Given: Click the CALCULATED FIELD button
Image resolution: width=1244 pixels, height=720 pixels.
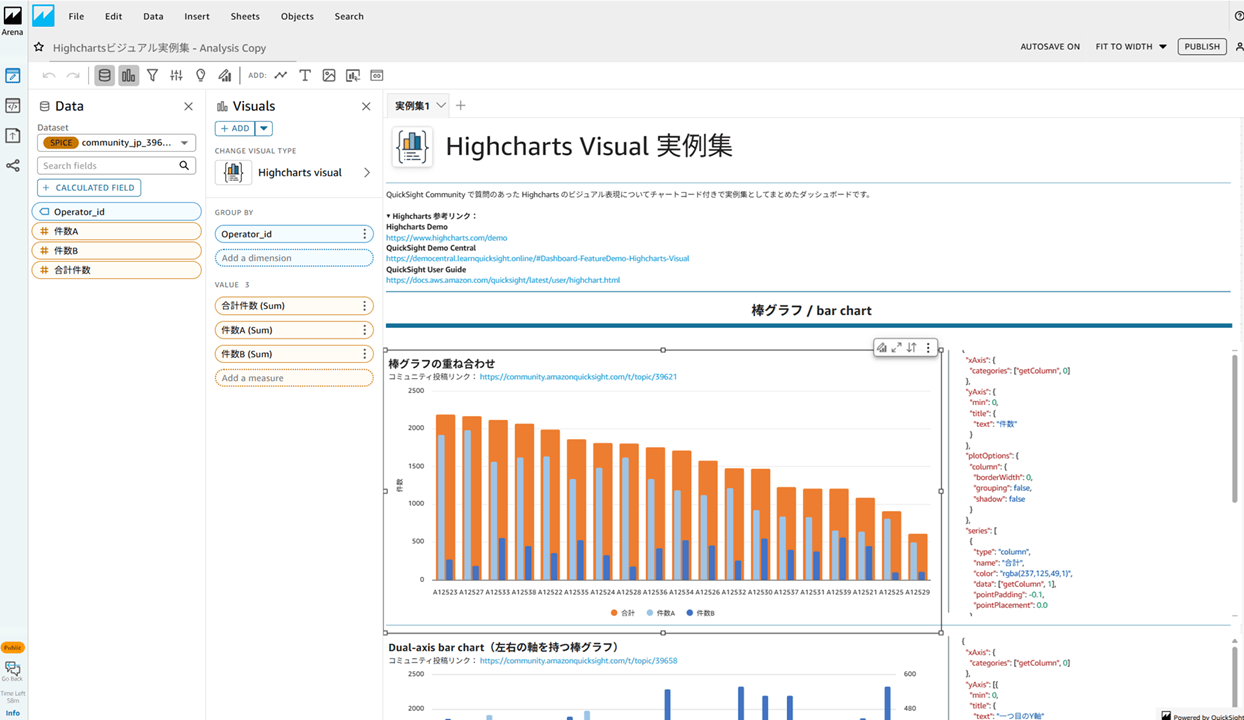Looking at the screenshot, I should pyautogui.click(x=89, y=188).
